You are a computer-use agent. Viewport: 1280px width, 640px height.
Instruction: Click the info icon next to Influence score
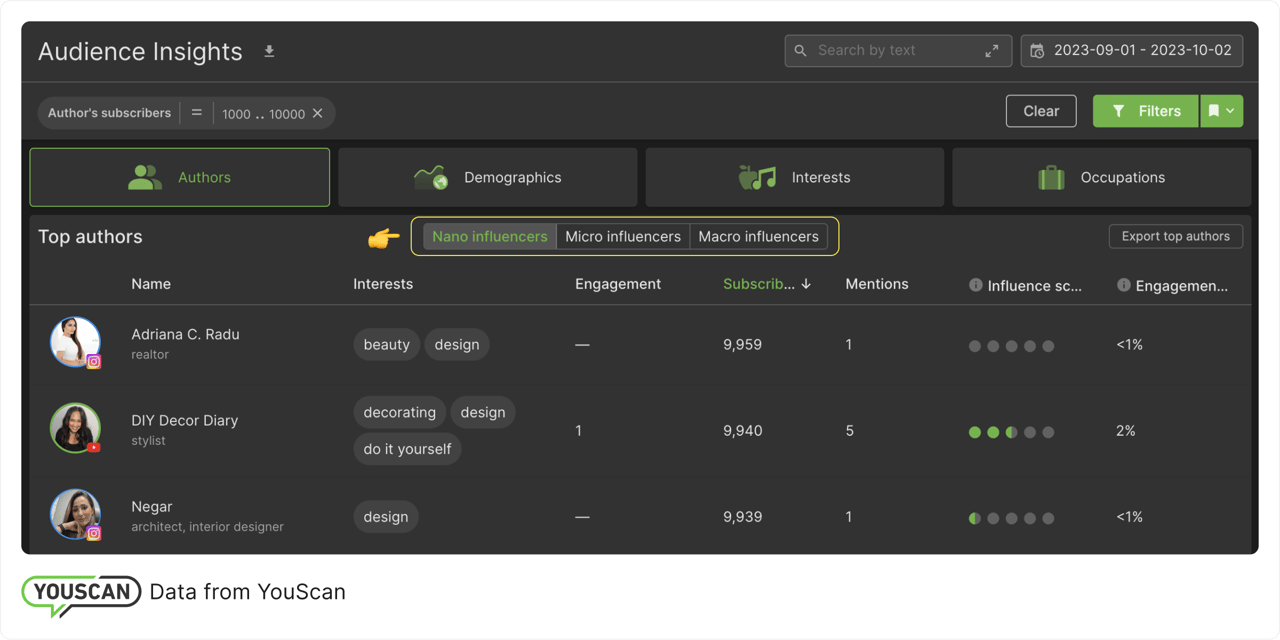tap(975, 285)
